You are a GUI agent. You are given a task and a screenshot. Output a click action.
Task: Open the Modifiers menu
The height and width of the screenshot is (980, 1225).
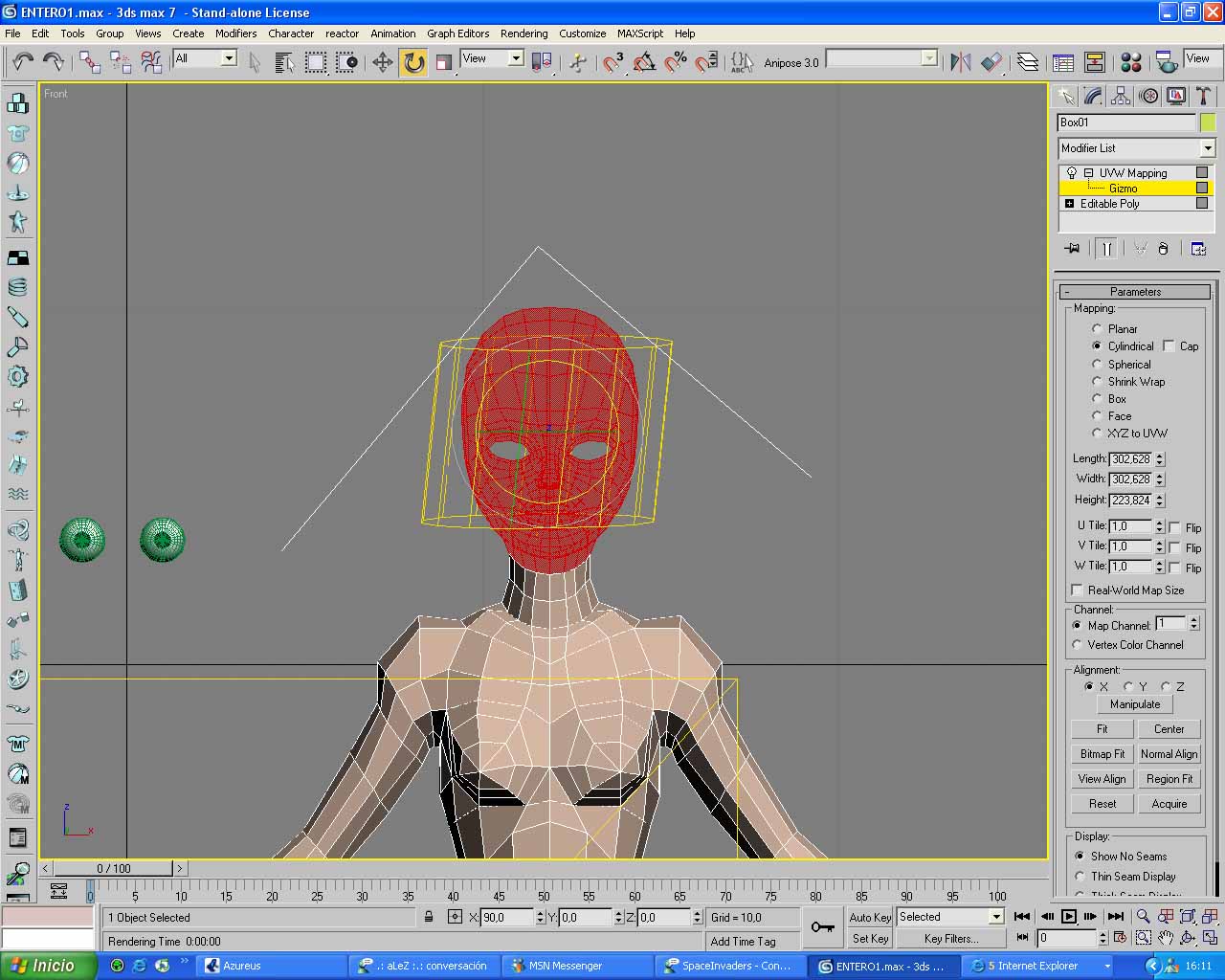(235, 33)
